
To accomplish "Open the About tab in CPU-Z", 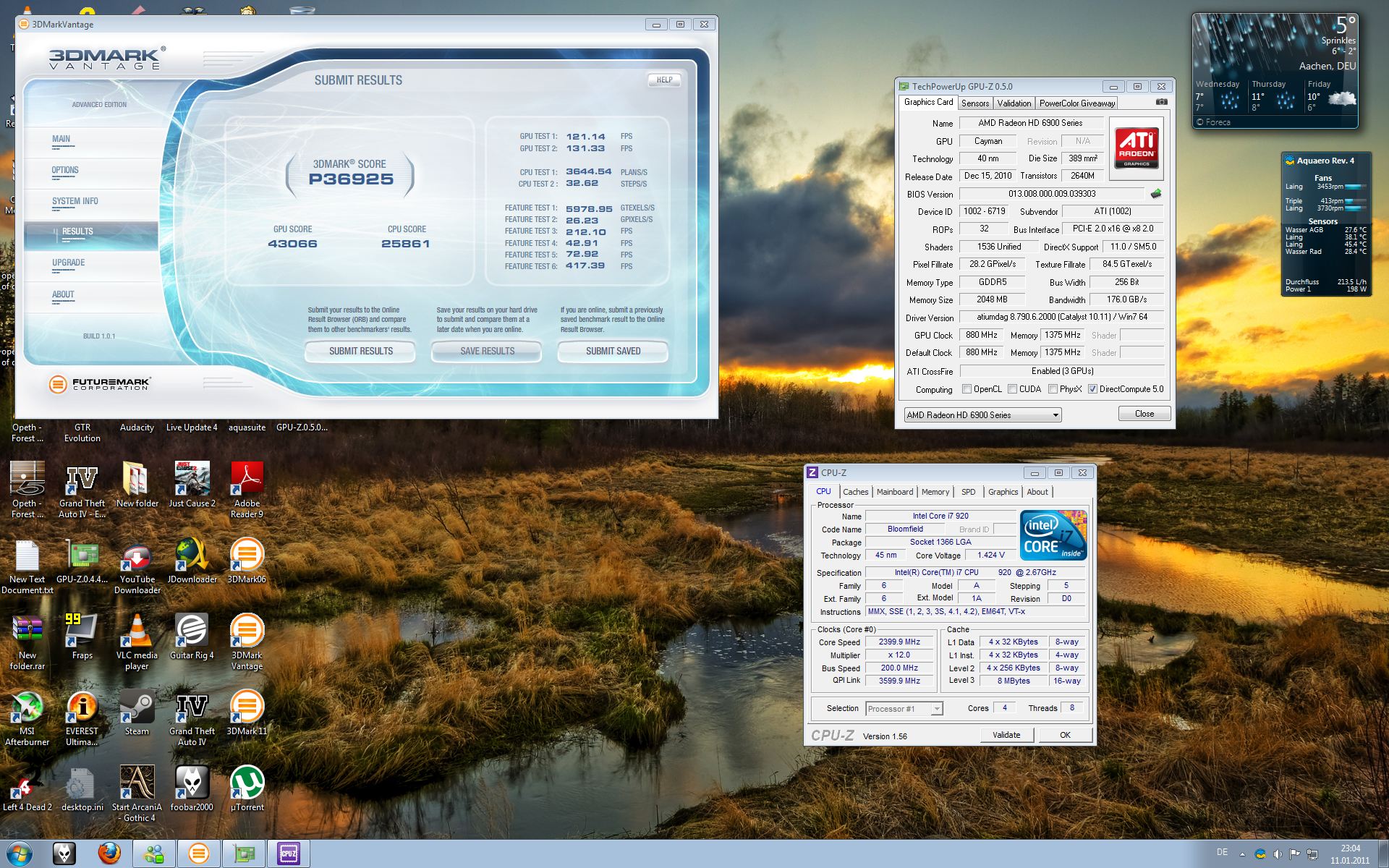I will 1037,492.
